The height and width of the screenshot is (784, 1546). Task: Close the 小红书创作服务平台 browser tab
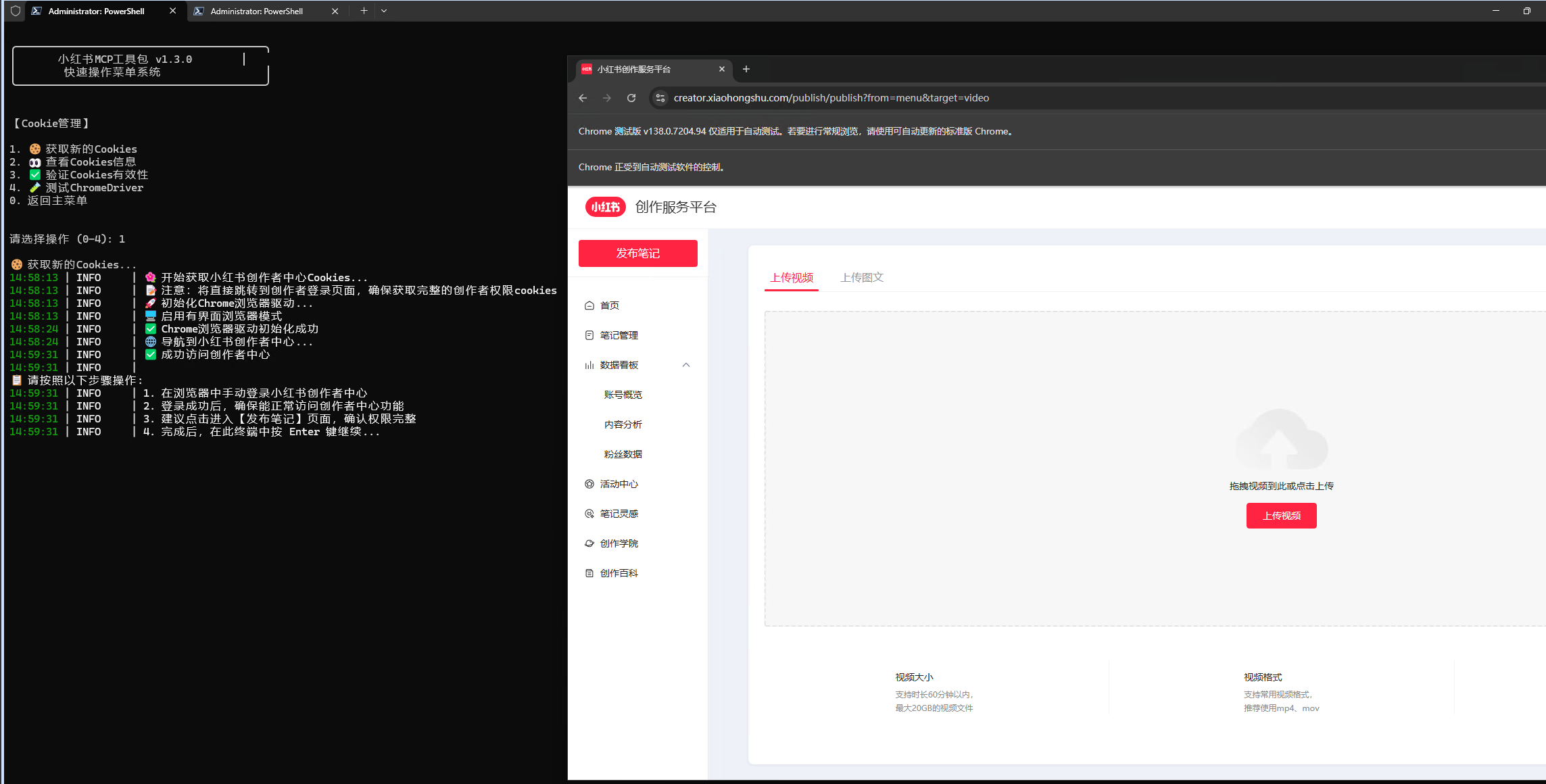point(722,69)
